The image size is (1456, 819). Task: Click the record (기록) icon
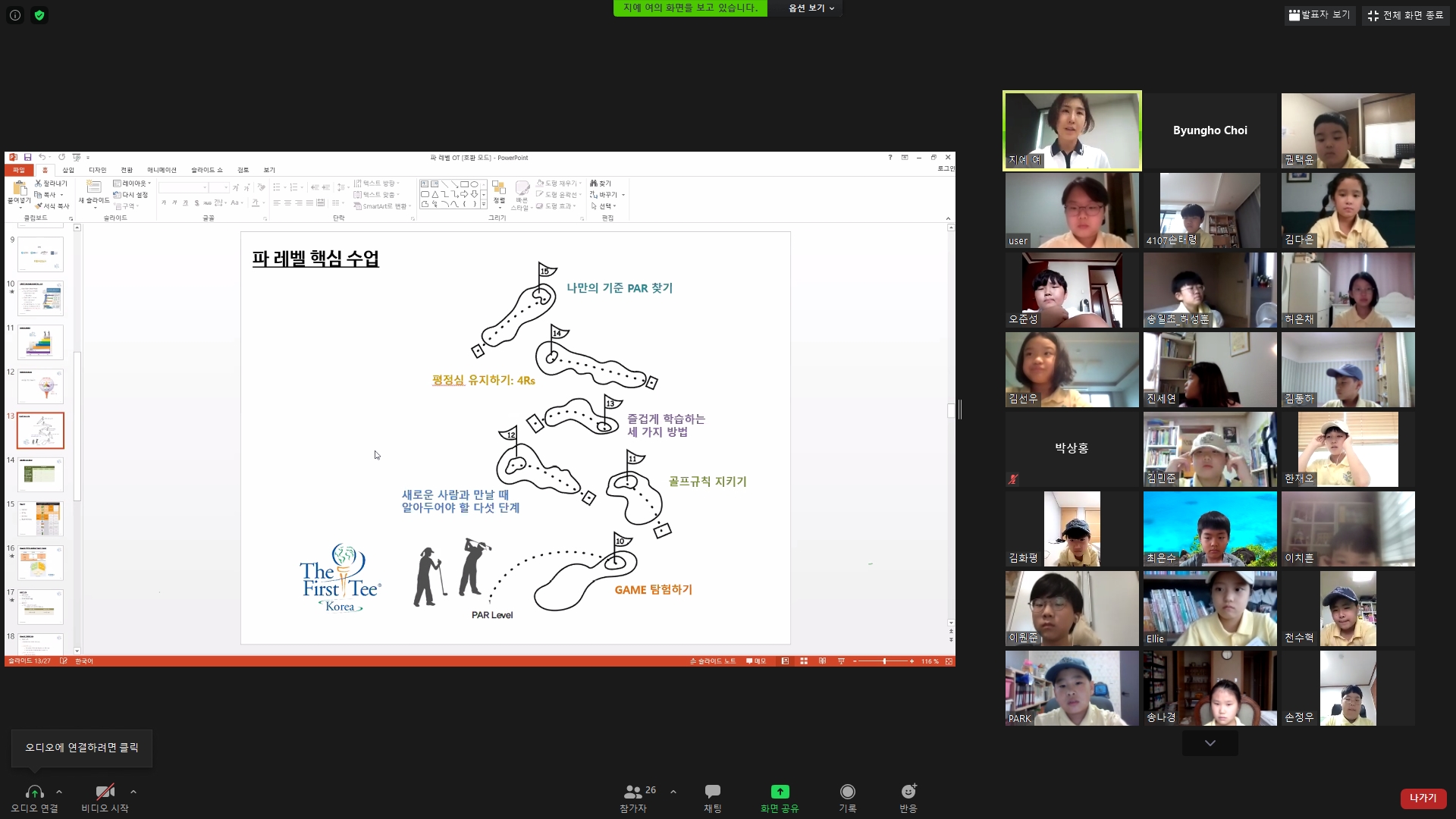(x=847, y=792)
